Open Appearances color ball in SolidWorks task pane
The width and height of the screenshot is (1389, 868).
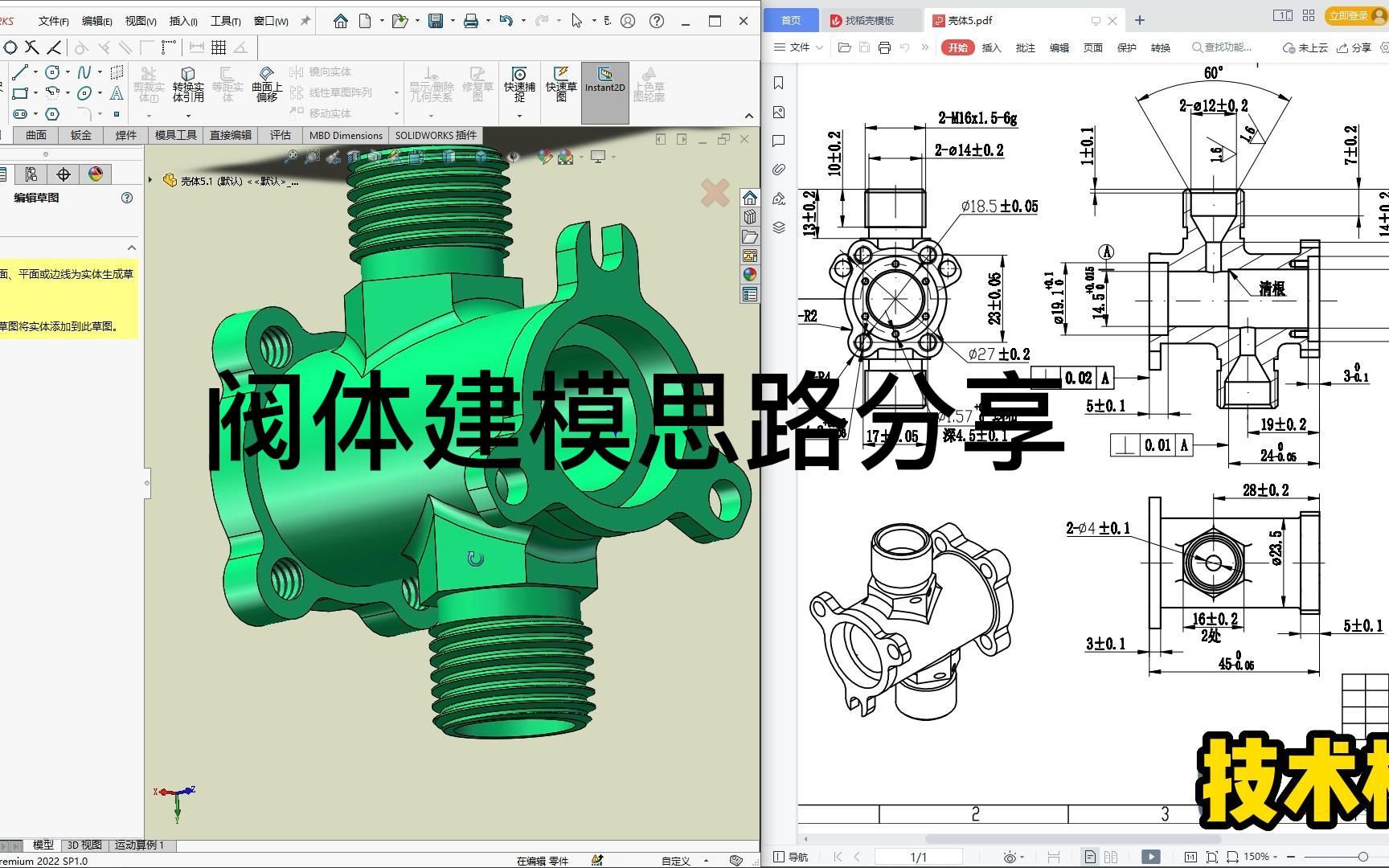tap(750, 274)
